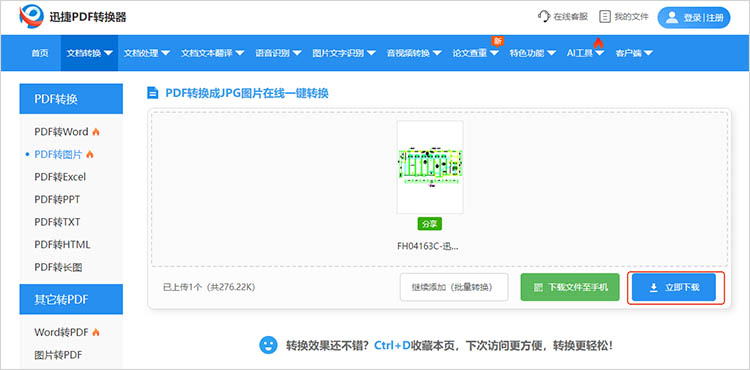Click the flame icon above AI工具

[x=598, y=43]
